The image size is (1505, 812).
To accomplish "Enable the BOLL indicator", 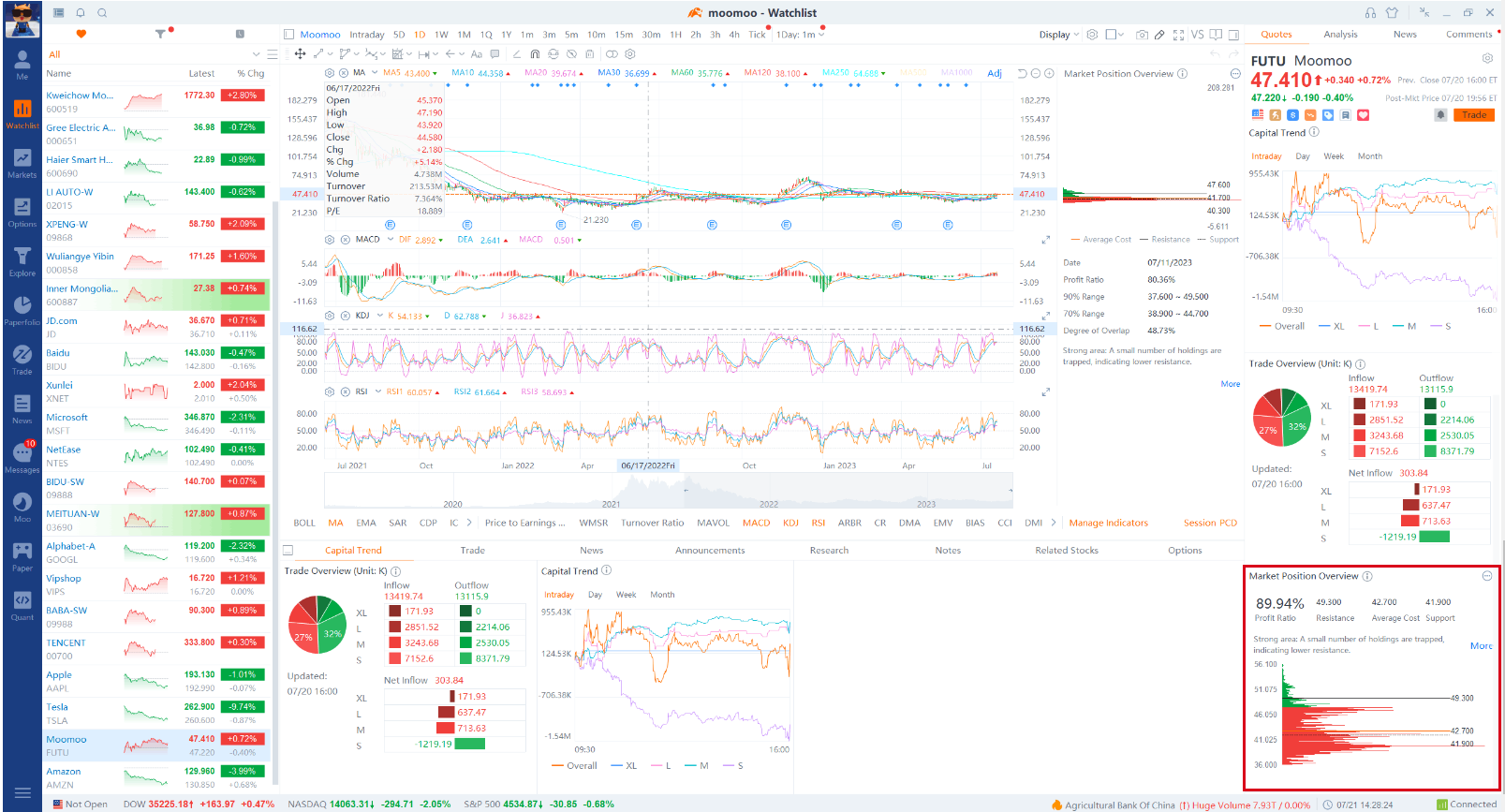I will (304, 523).
